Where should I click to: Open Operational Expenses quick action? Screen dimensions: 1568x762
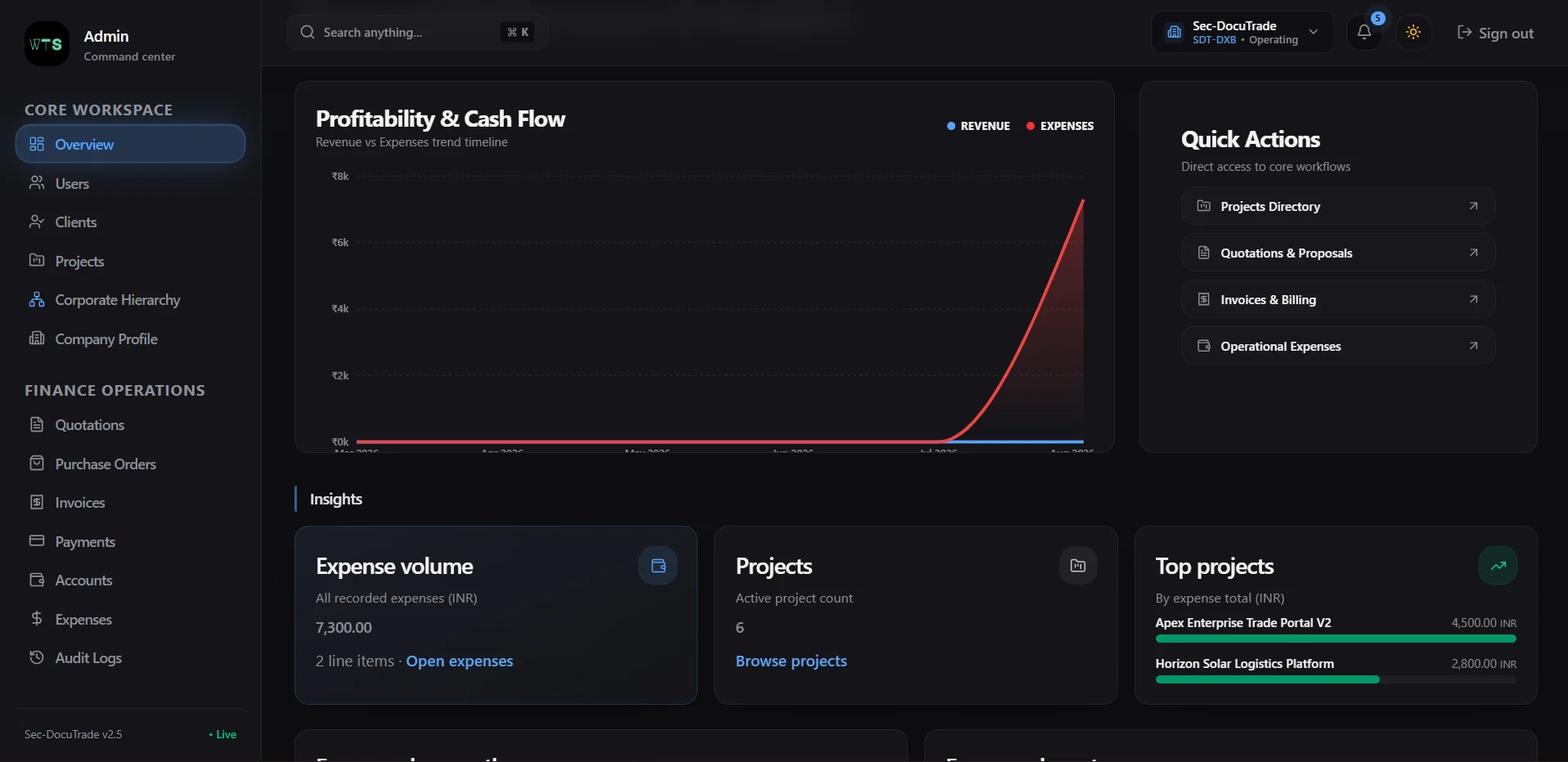pos(1338,346)
